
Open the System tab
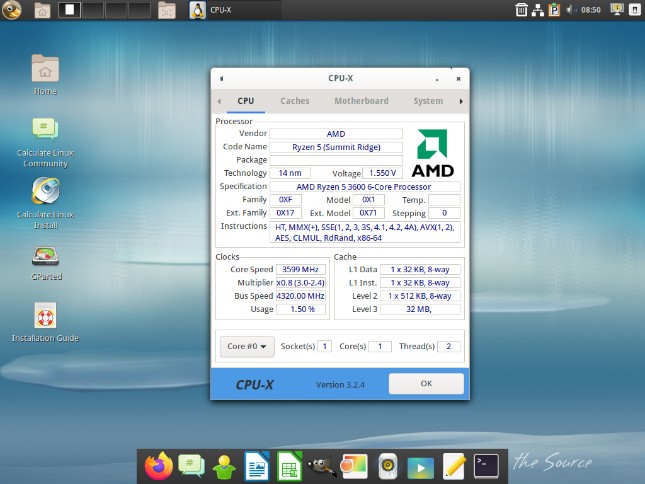(428, 101)
